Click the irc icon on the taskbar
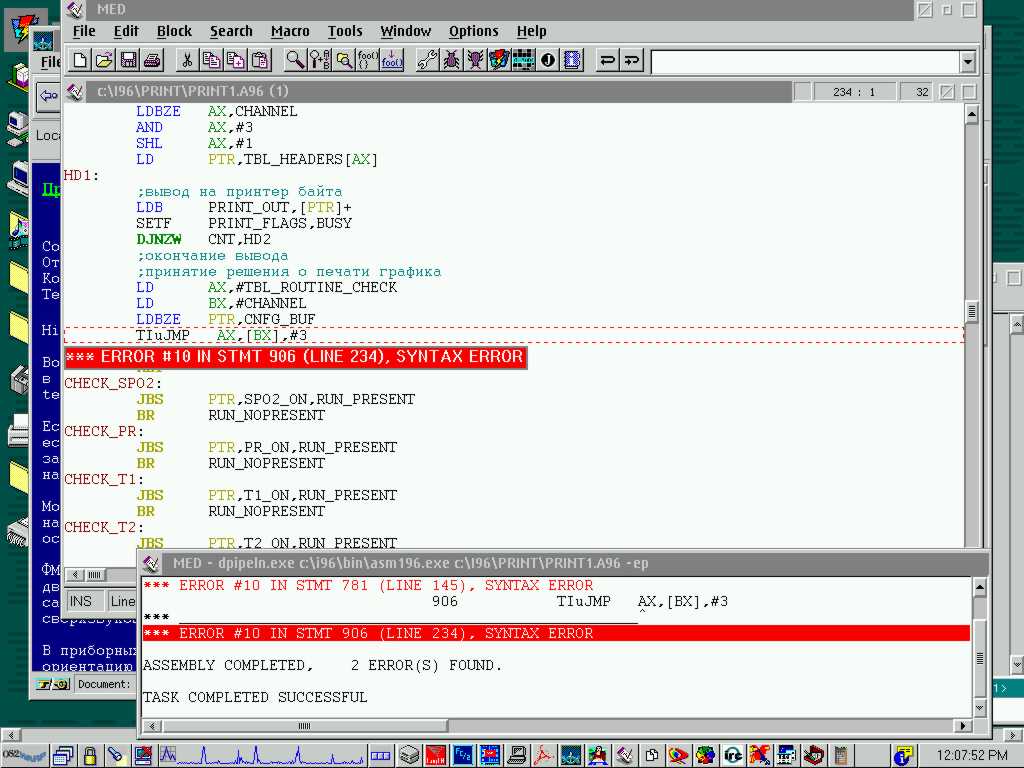Viewport: 1024px width, 768px height. click(732, 756)
